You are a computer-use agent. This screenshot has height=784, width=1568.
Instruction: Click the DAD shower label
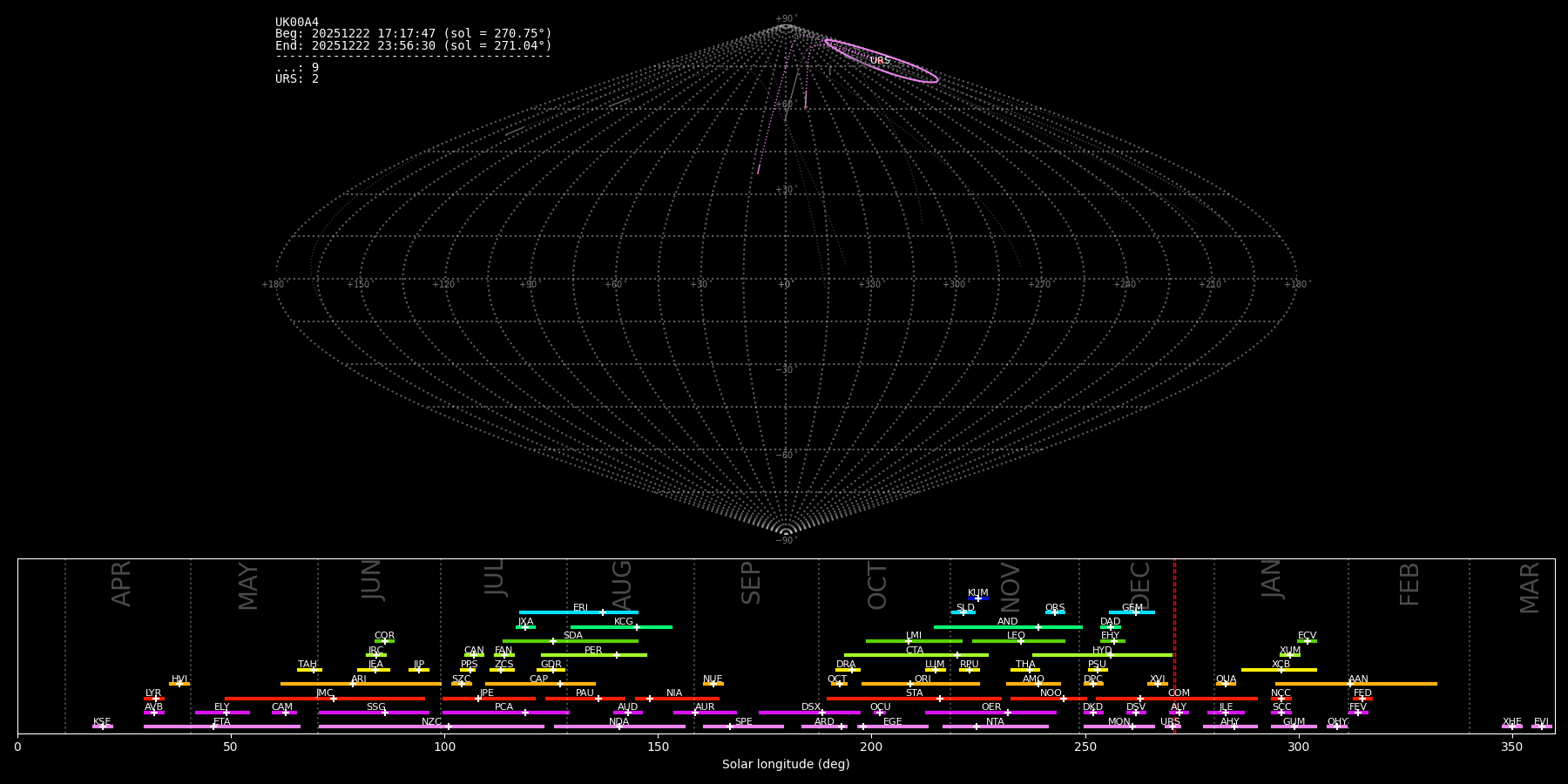(1111, 621)
